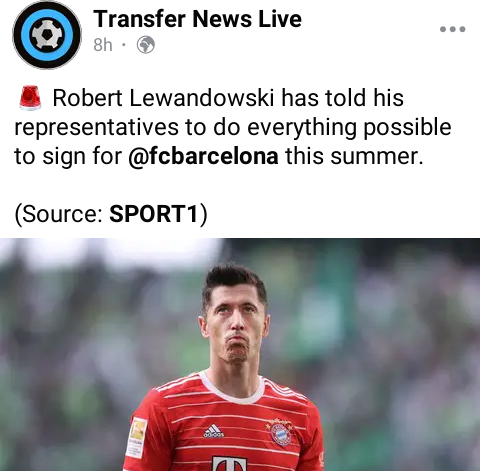Follow the @fcbarcelona mention link
Viewport: 480px width, 471px height.
(x=203, y=156)
